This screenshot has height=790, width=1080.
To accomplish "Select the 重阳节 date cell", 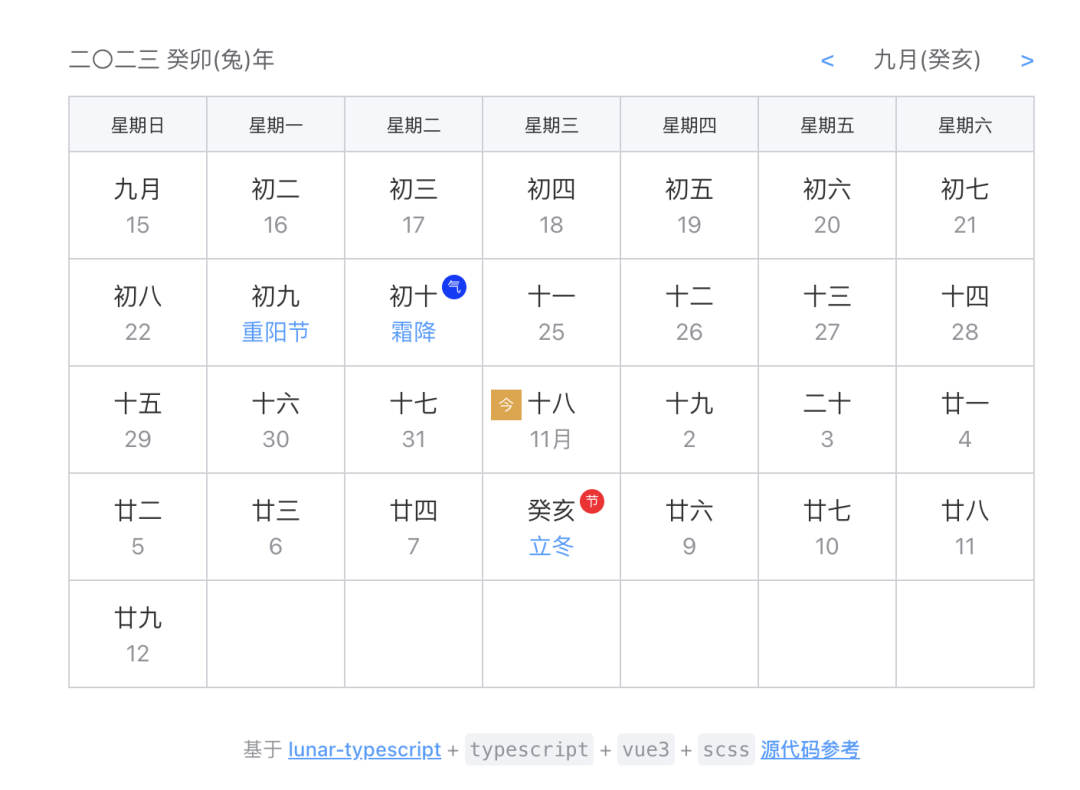I will click(276, 313).
